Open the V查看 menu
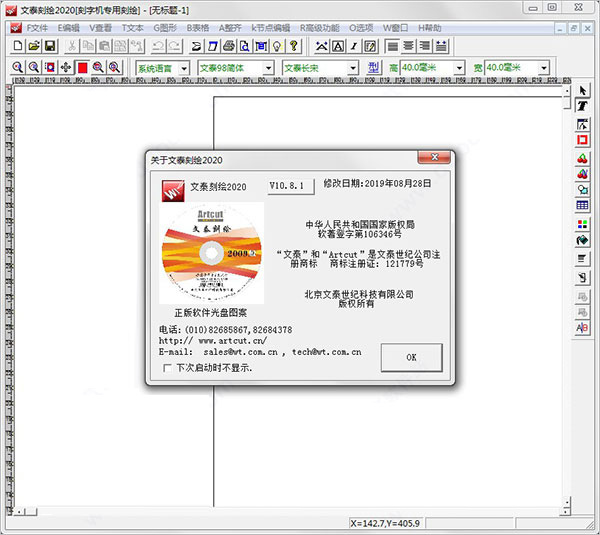Image resolution: width=600 pixels, height=535 pixels. pos(100,28)
